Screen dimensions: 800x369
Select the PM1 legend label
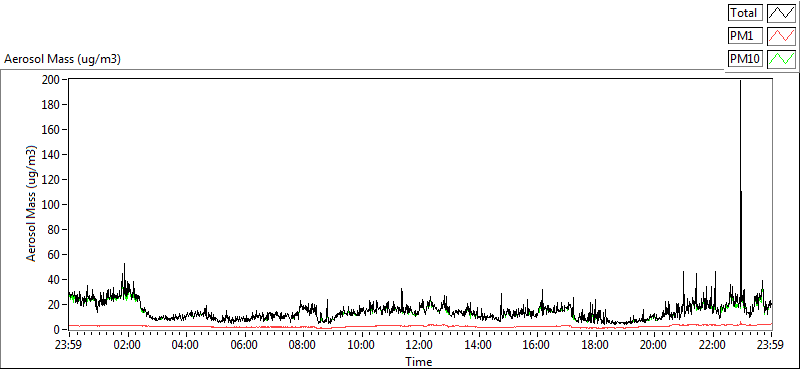745,36
